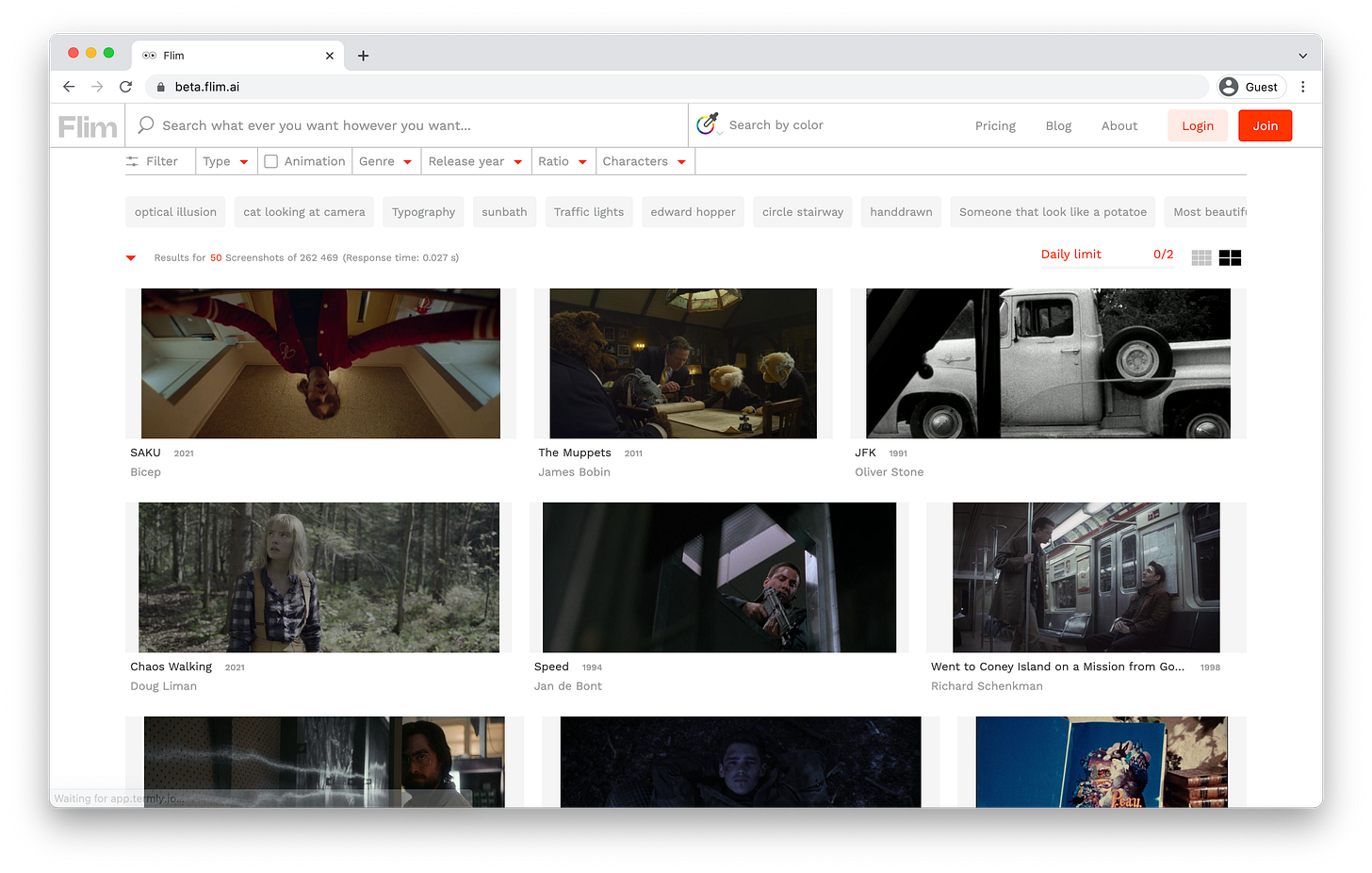
Task: Go back in browser history
Action: pyautogui.click(x=69, y=87)
